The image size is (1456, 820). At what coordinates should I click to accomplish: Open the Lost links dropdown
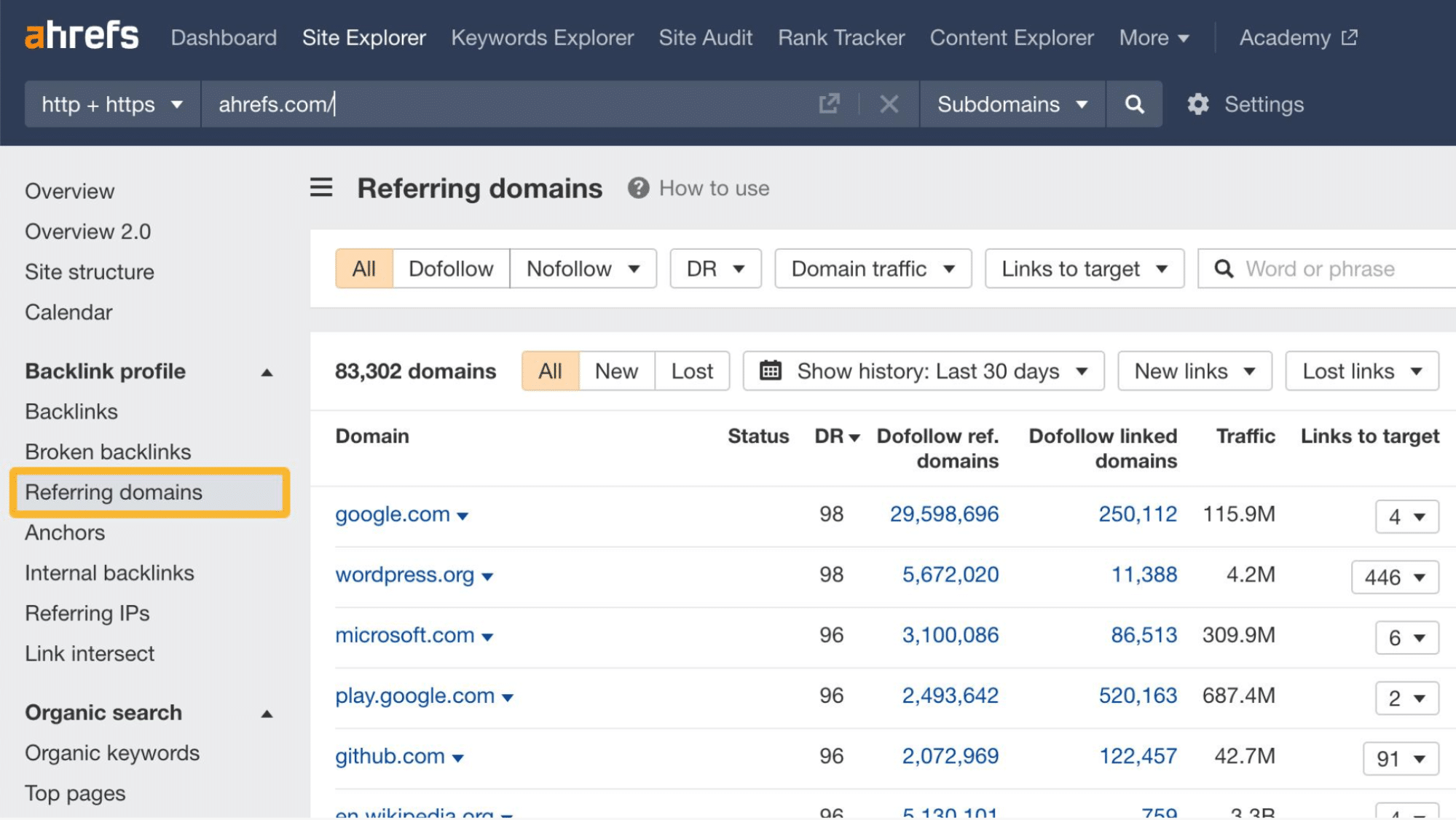(x=1362, y=371)
